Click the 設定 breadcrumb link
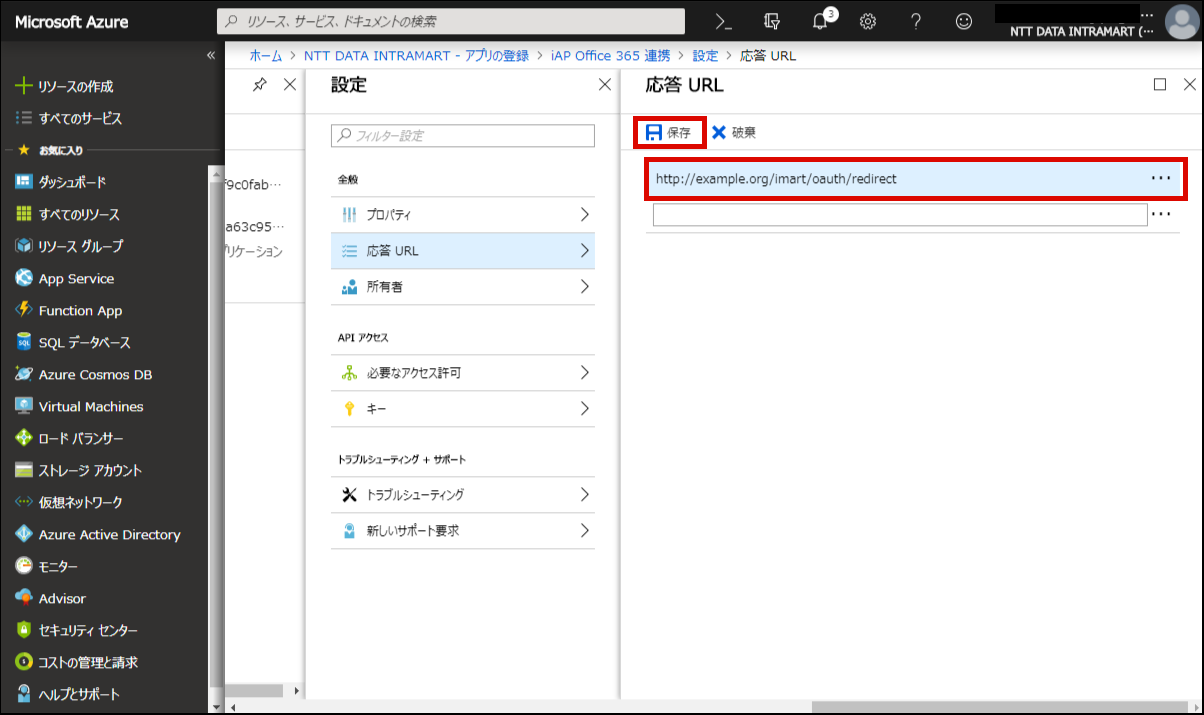 coord(705,55)
